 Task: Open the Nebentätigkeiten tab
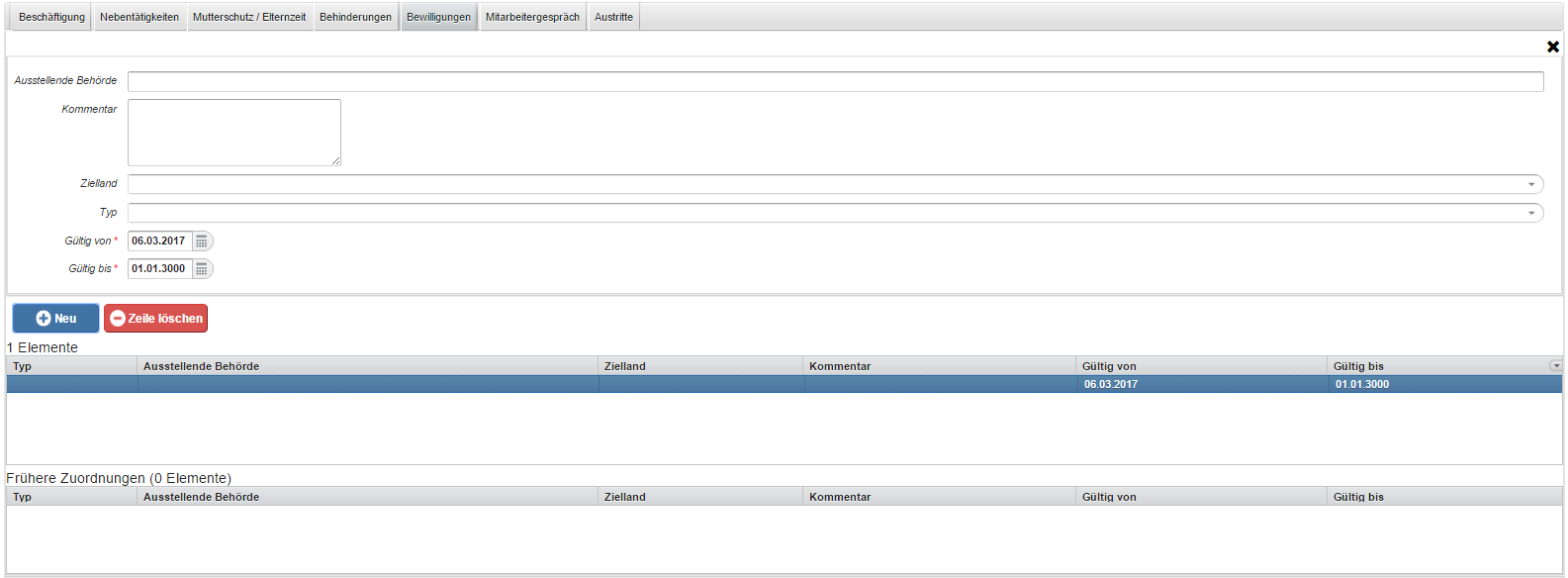[139, 17]
